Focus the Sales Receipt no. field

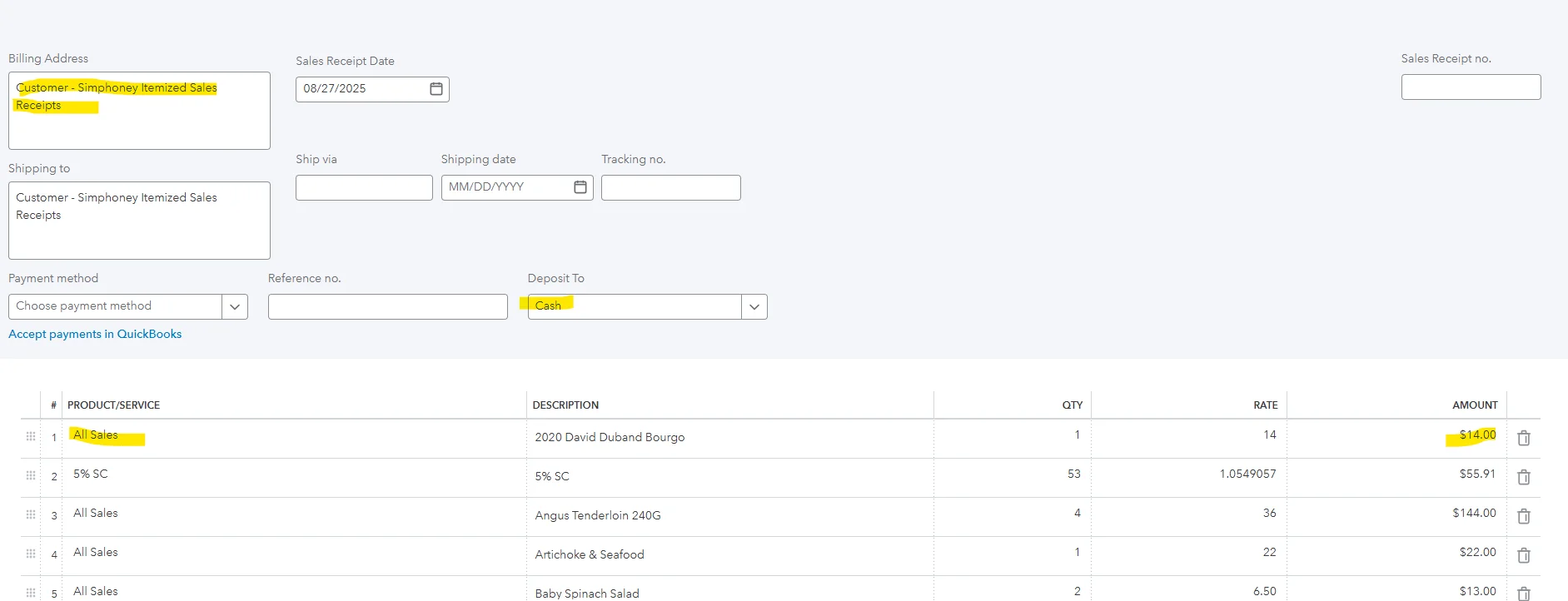point(1471,87)
